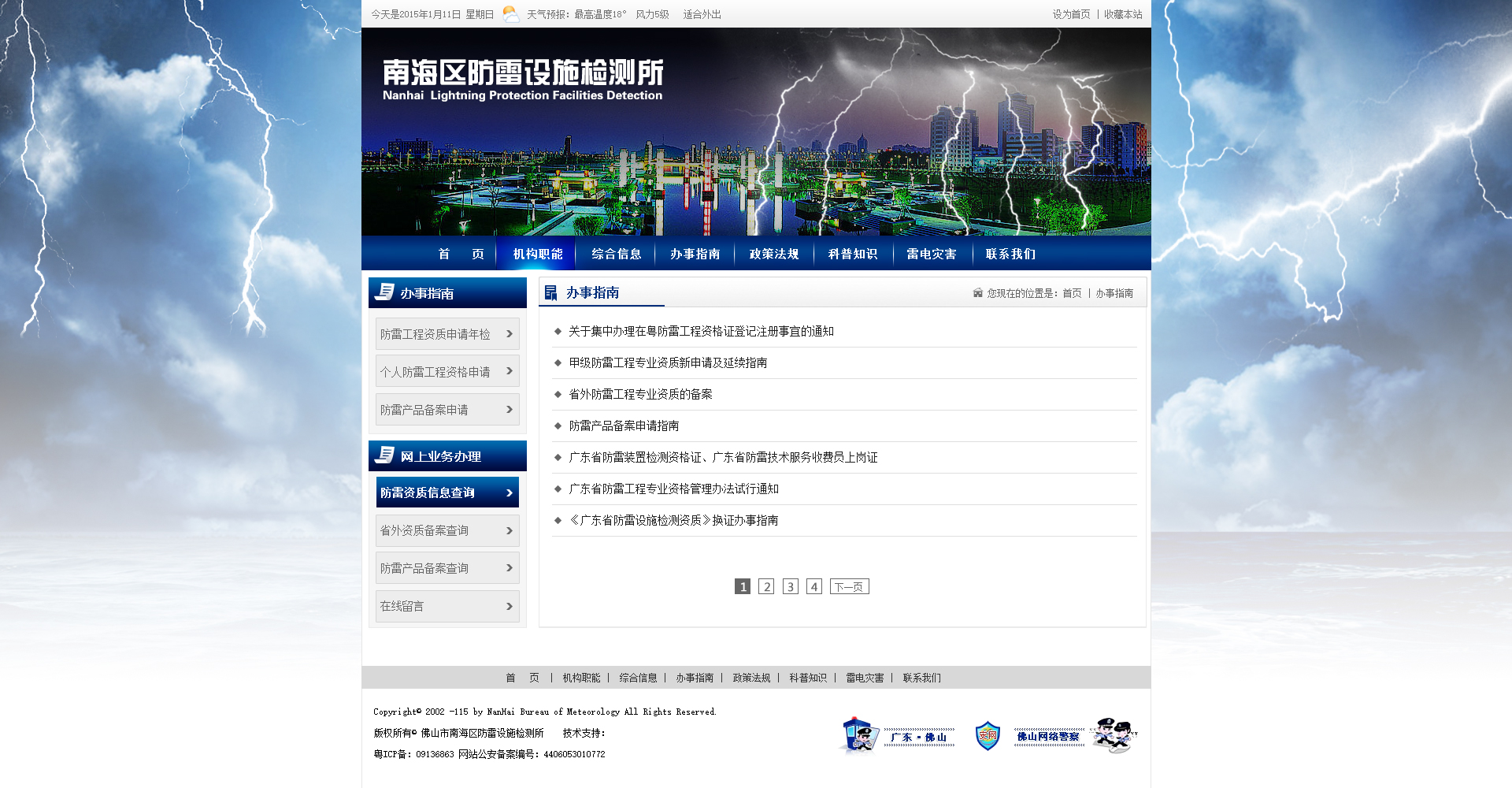Screen dimensions: 1512x788
Task: Click the 下一页 next page button
Action: (849, 586)
